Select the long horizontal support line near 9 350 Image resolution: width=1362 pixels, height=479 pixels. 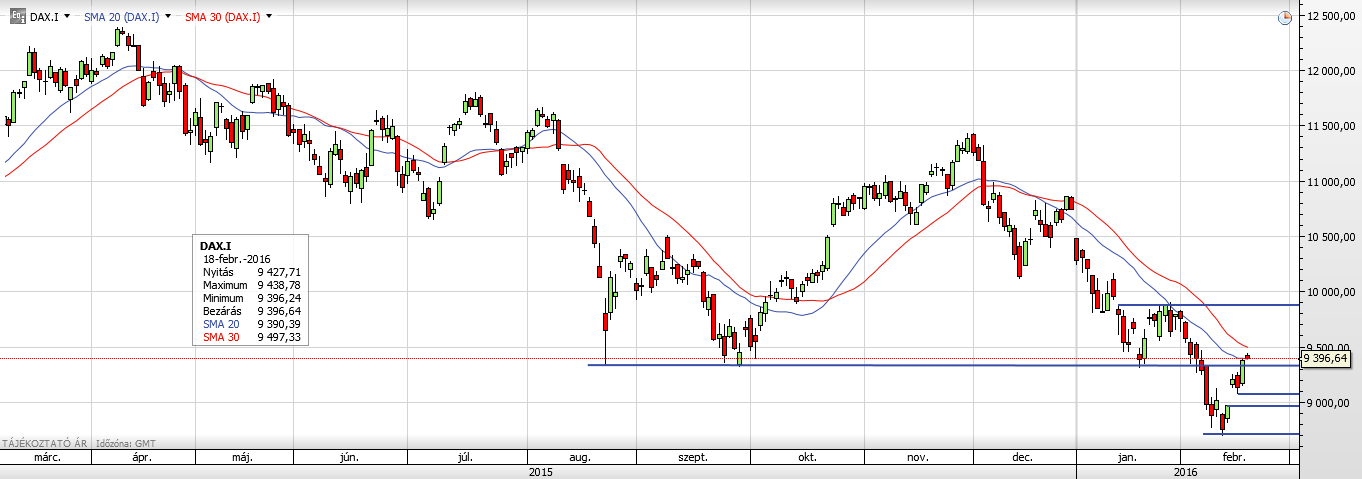[x=943, y=365]
